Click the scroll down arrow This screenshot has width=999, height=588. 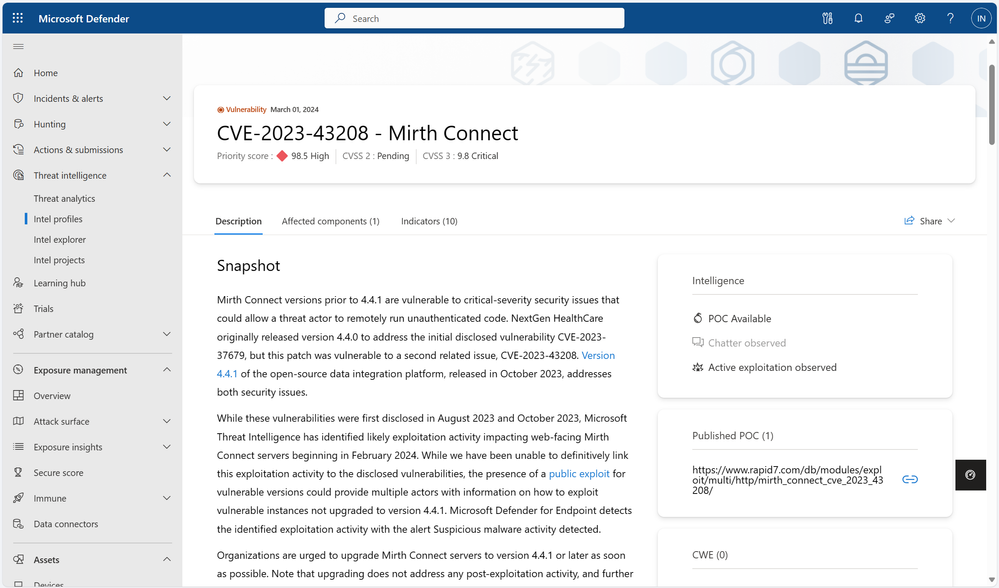[991, 580]
